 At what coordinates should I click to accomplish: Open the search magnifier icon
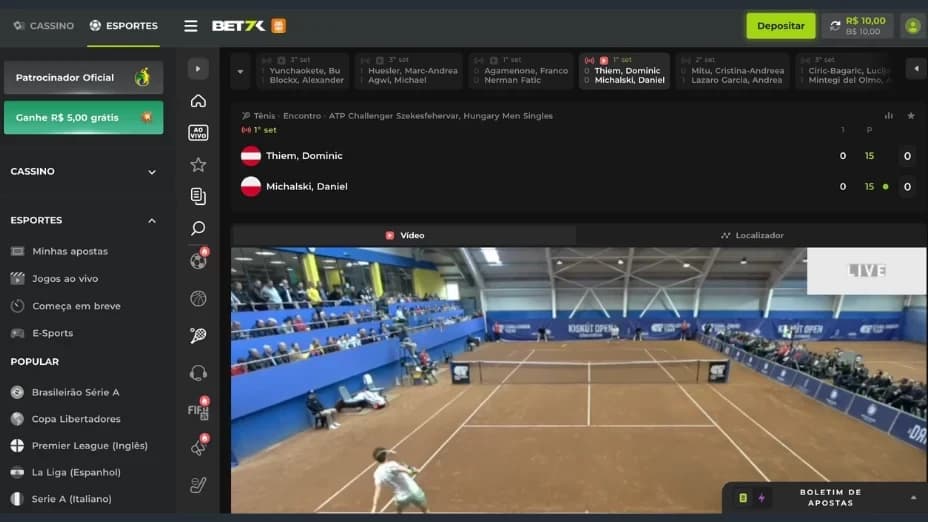pyautogui.click(x=198, y=228)
